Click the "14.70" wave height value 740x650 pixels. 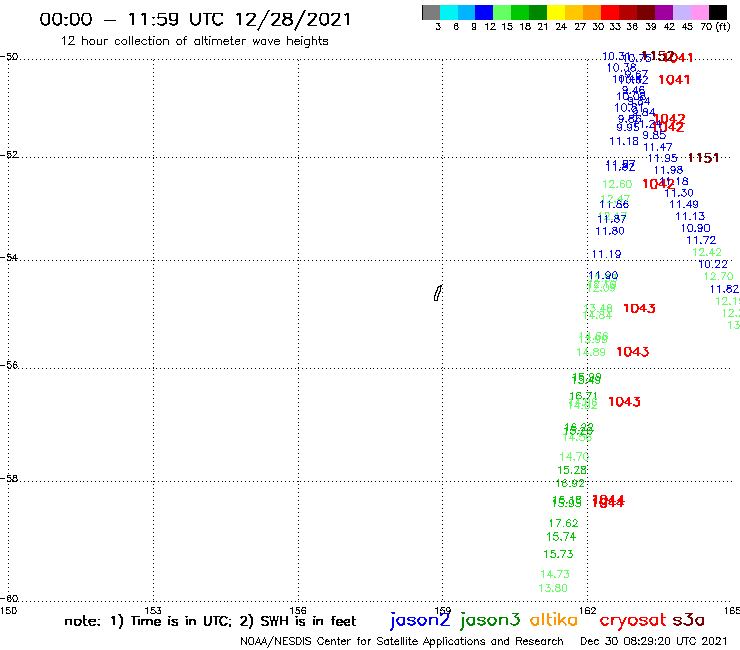pos(574,457)
